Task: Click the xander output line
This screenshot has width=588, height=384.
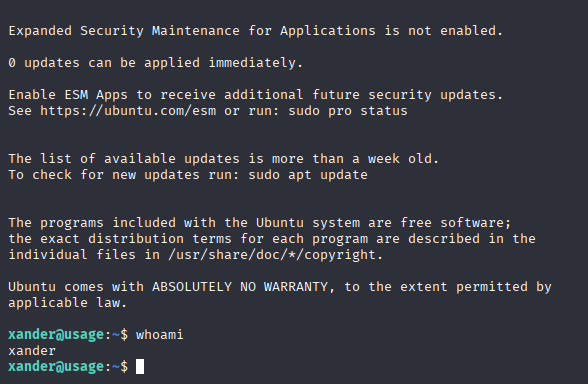Action: click(32, 351)
